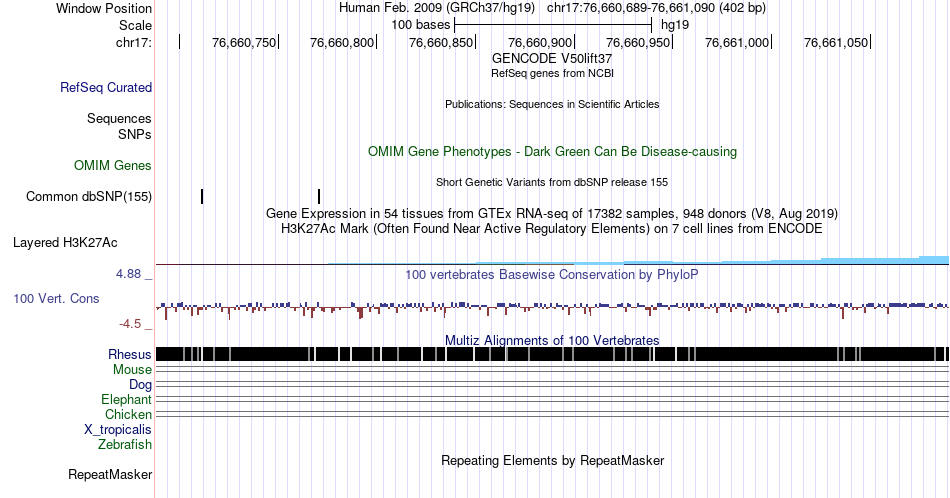Select the Common dbSNP(155) track label
Viewport: 950px width, 498px height.
click(89, 196)
